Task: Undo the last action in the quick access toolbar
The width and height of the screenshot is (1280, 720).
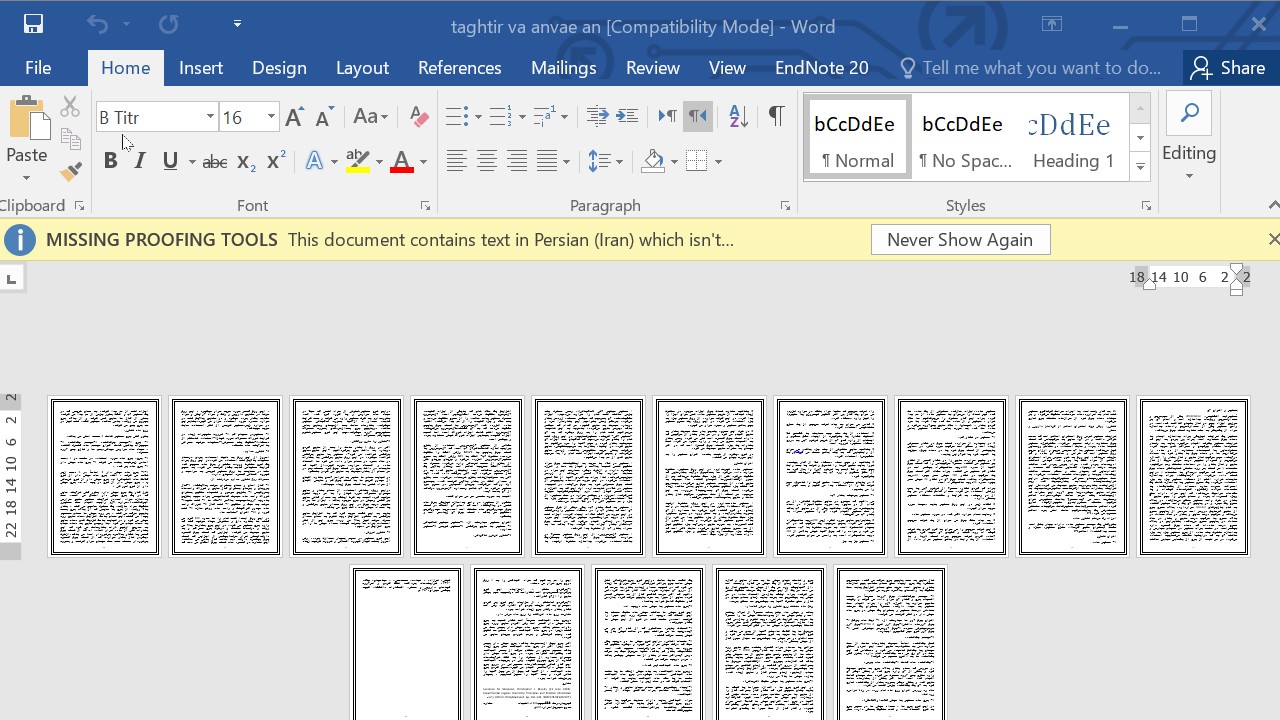Action: [97, 24]
